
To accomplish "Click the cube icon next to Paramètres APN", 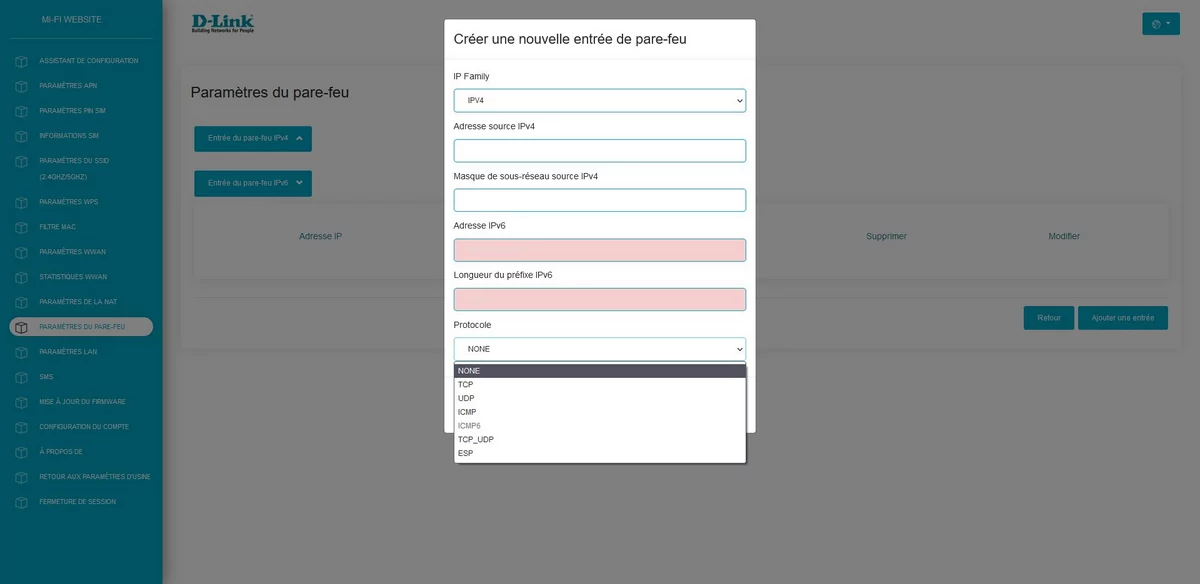I will [21, 86].
